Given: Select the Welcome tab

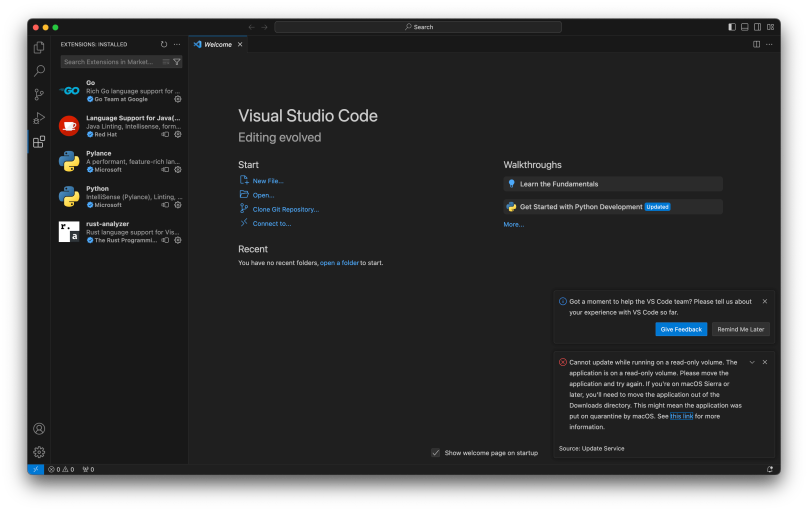Looking at the screenshot, I should (218, 44).
